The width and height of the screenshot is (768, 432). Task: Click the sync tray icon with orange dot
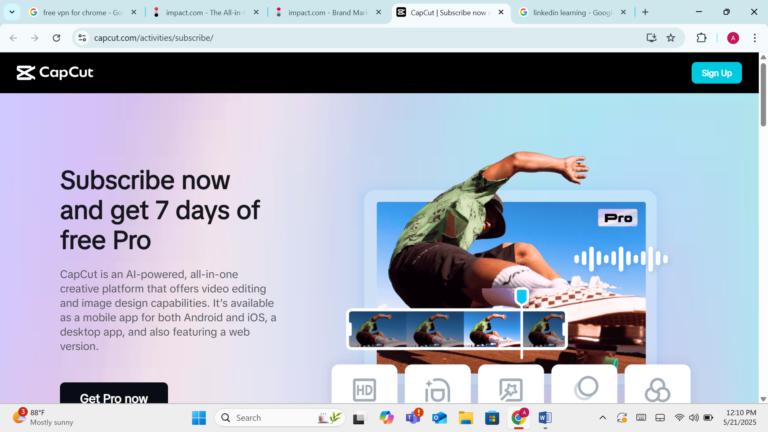point(622,418)
